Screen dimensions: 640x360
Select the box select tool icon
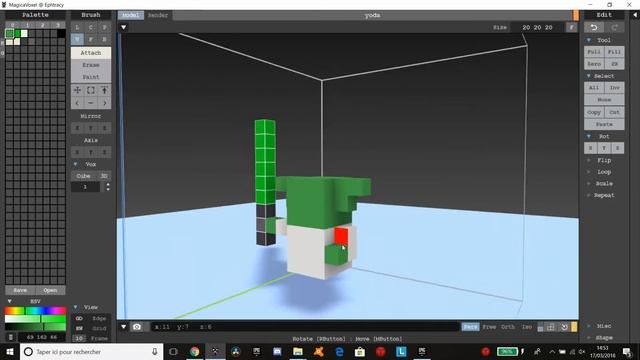pyautogui.click(x=91, y=90)
